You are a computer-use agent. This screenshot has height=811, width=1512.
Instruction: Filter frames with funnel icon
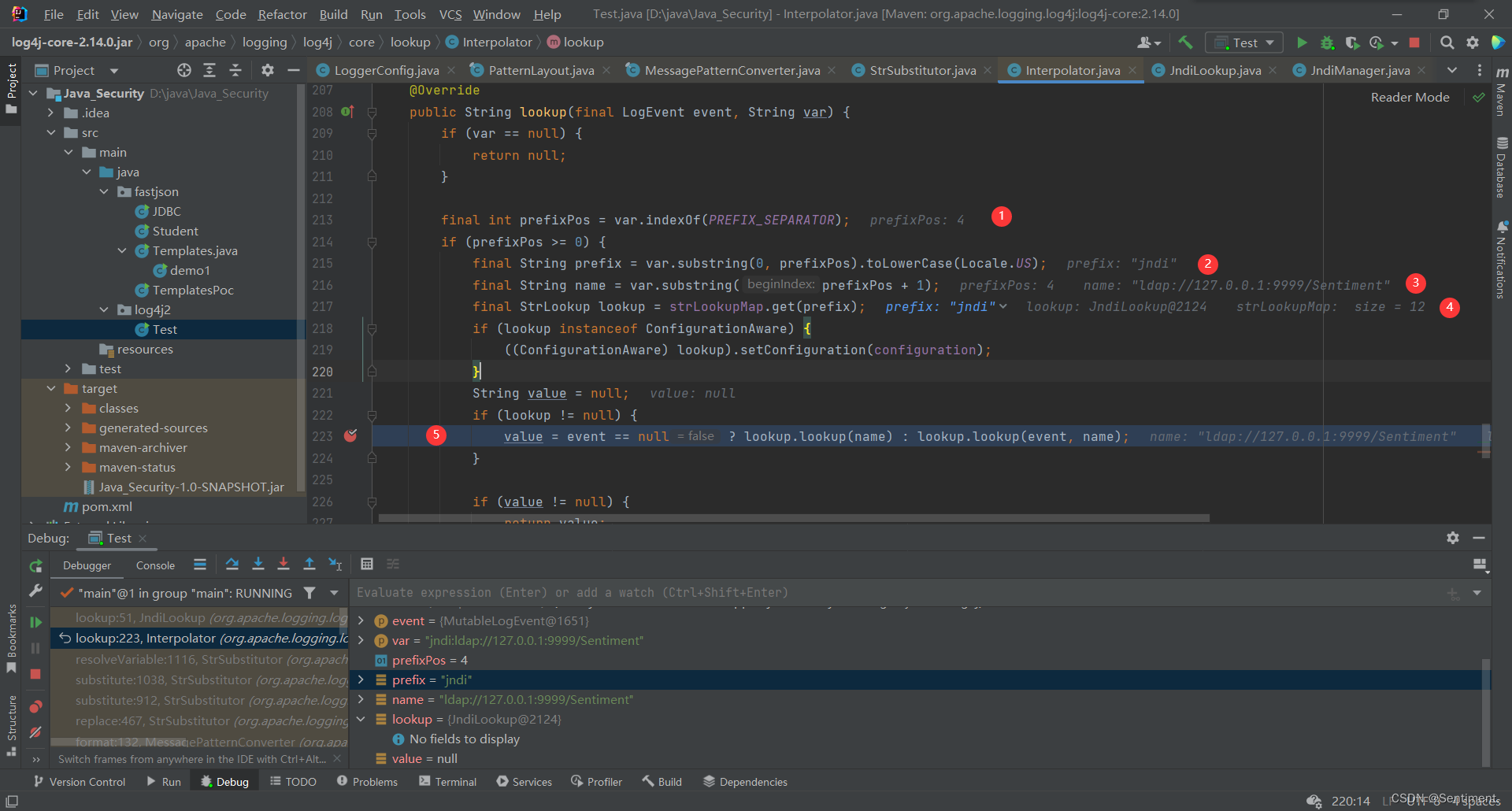pos(309,593)
